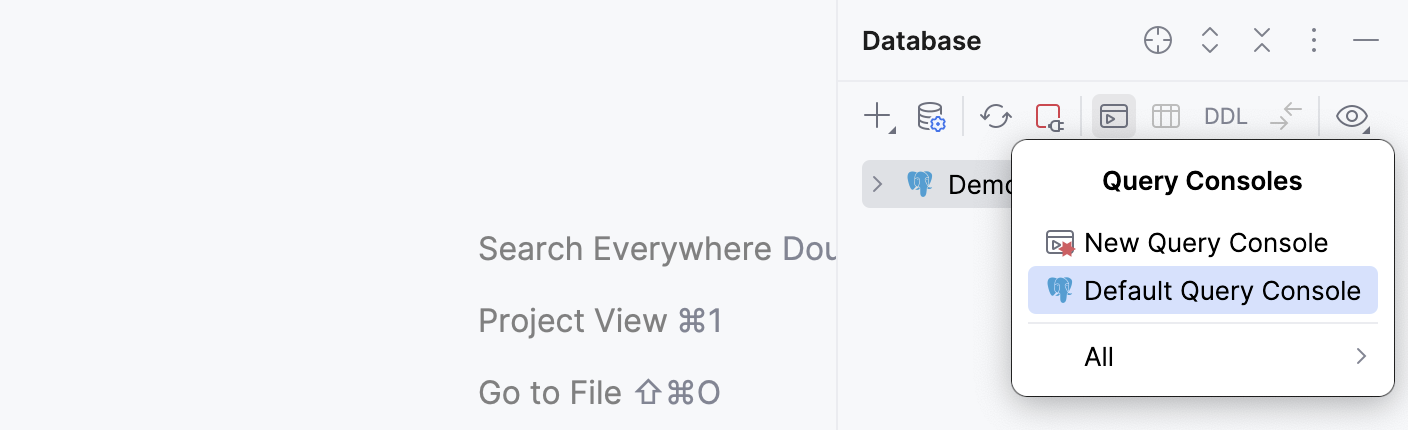The height and width of the screenshot is (430, 1408).
Task: Expand the Demo data source tree node
Action: (x=878, y=184)
